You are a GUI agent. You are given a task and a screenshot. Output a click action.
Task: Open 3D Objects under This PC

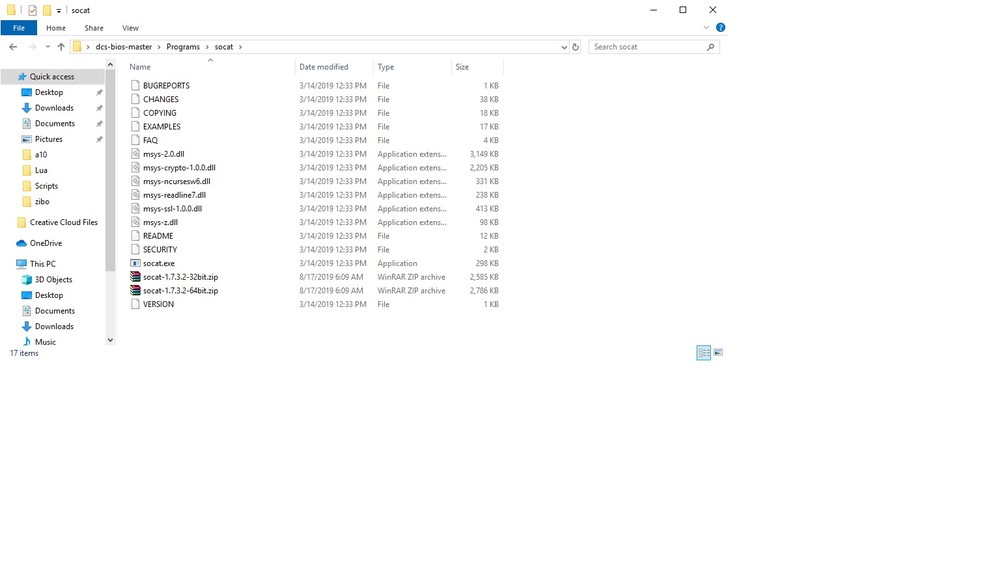point(54,279)
